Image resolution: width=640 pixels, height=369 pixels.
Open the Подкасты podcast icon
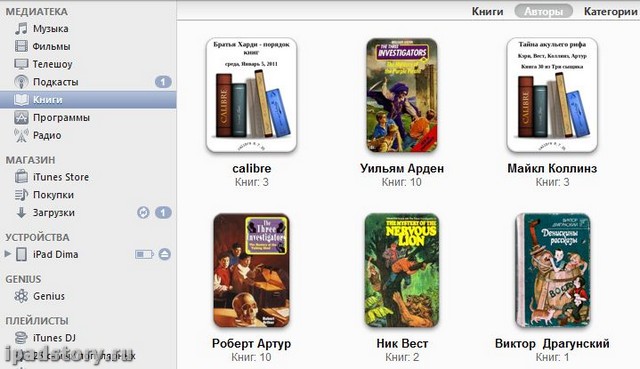tap(21, 82)
